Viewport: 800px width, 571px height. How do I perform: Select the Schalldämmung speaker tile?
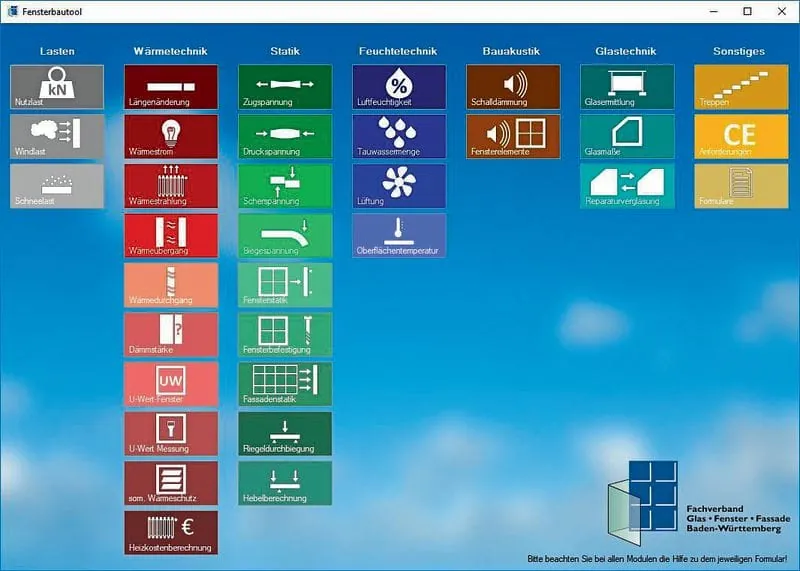tap(513, 87)
